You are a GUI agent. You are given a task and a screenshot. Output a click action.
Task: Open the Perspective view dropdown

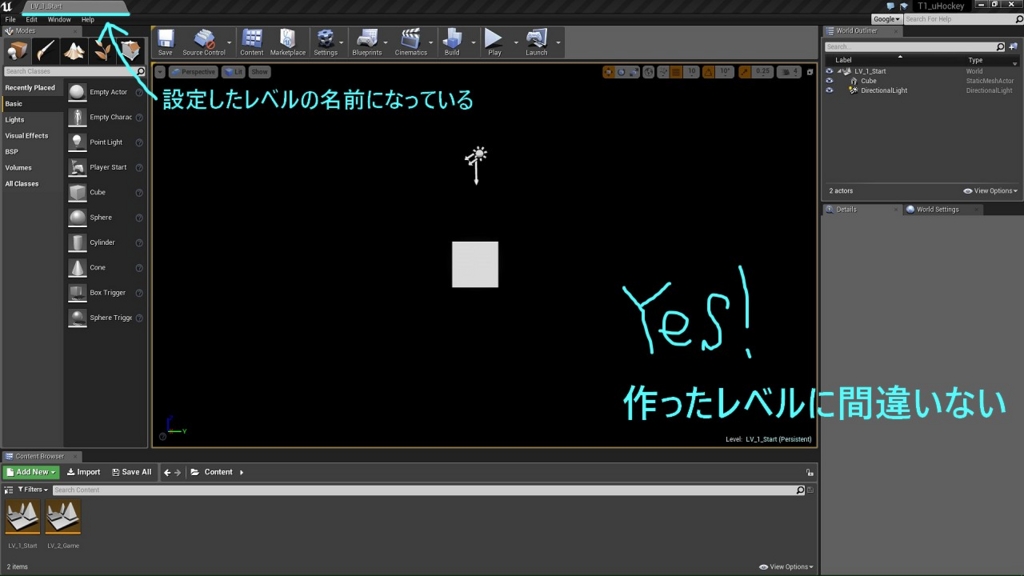coord(193,72)
